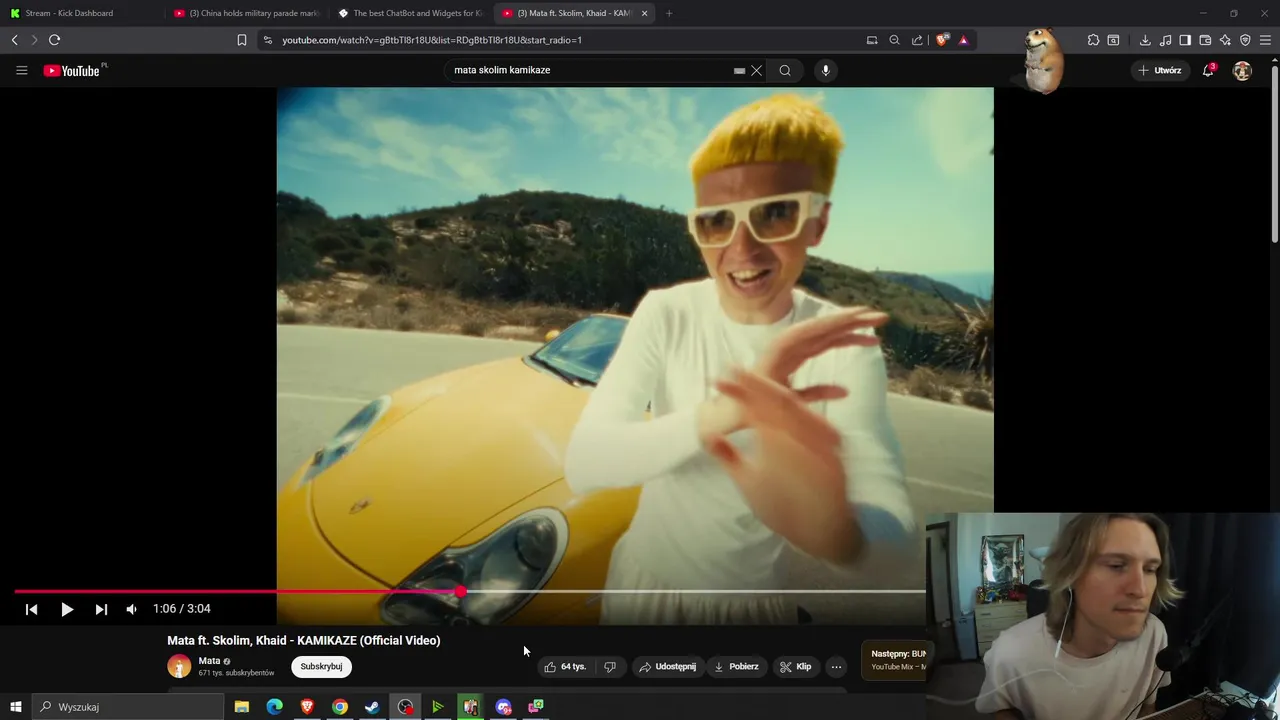Click the 1:06 / 3:04 time display
The image size is (1280, 720).
tap(181, 609)
